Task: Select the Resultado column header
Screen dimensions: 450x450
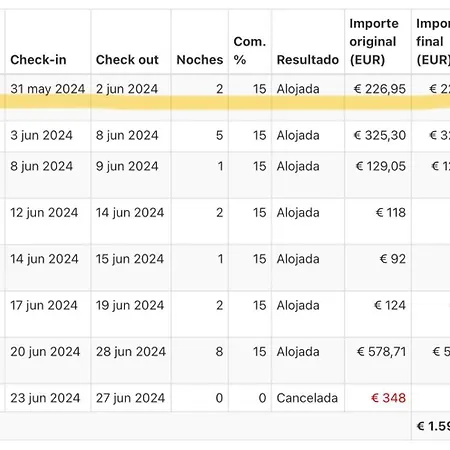Action: [308, 60]
